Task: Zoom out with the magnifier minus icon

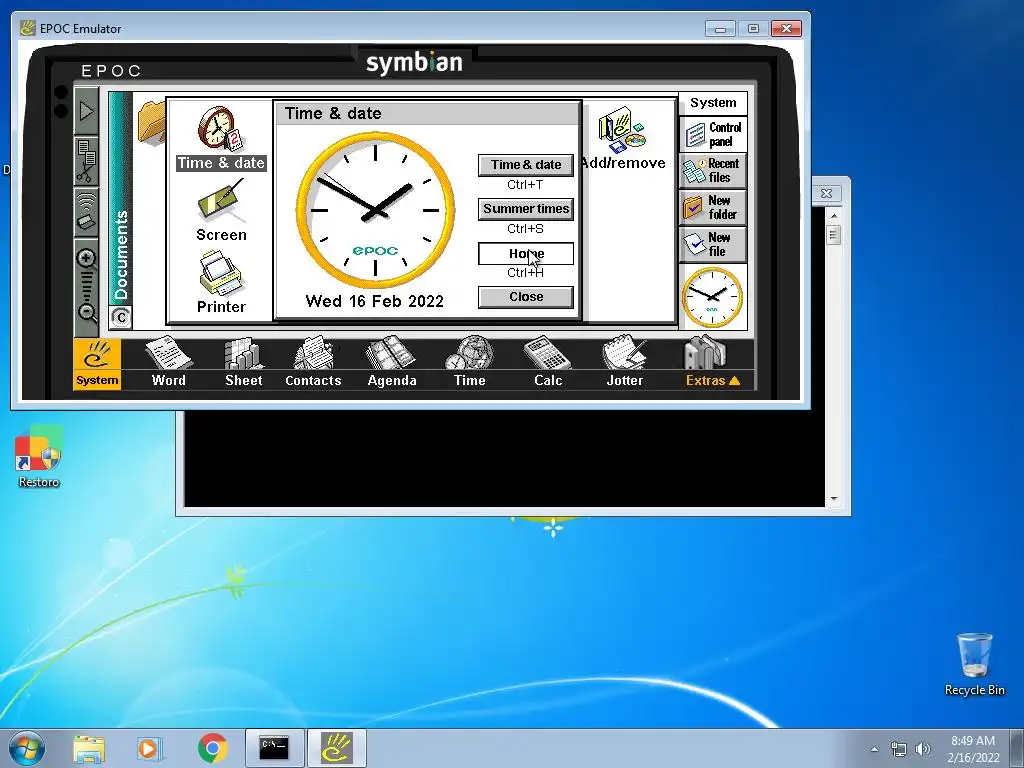Action: tap(87, 313)
